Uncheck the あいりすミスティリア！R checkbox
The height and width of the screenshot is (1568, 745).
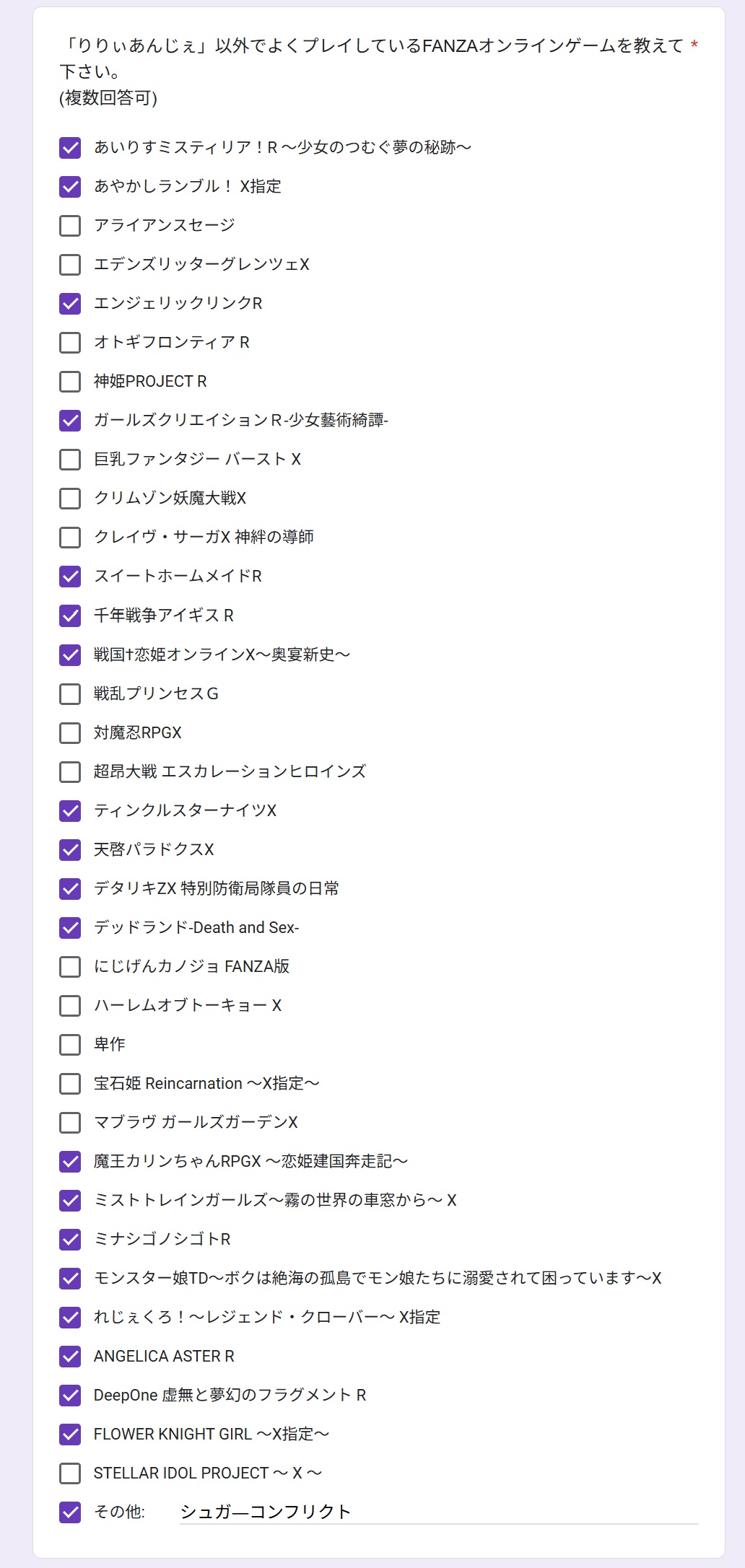click(x=70, y=147)
